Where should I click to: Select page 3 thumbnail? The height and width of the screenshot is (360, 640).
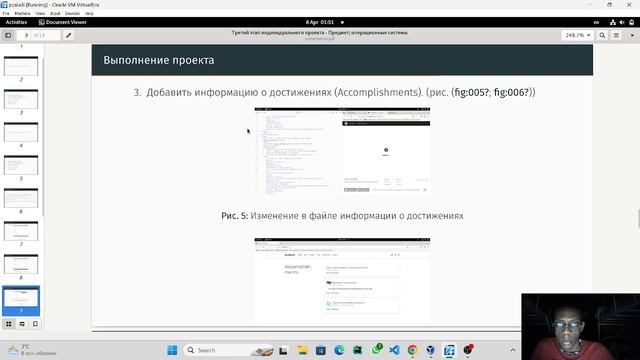(21, 99)
